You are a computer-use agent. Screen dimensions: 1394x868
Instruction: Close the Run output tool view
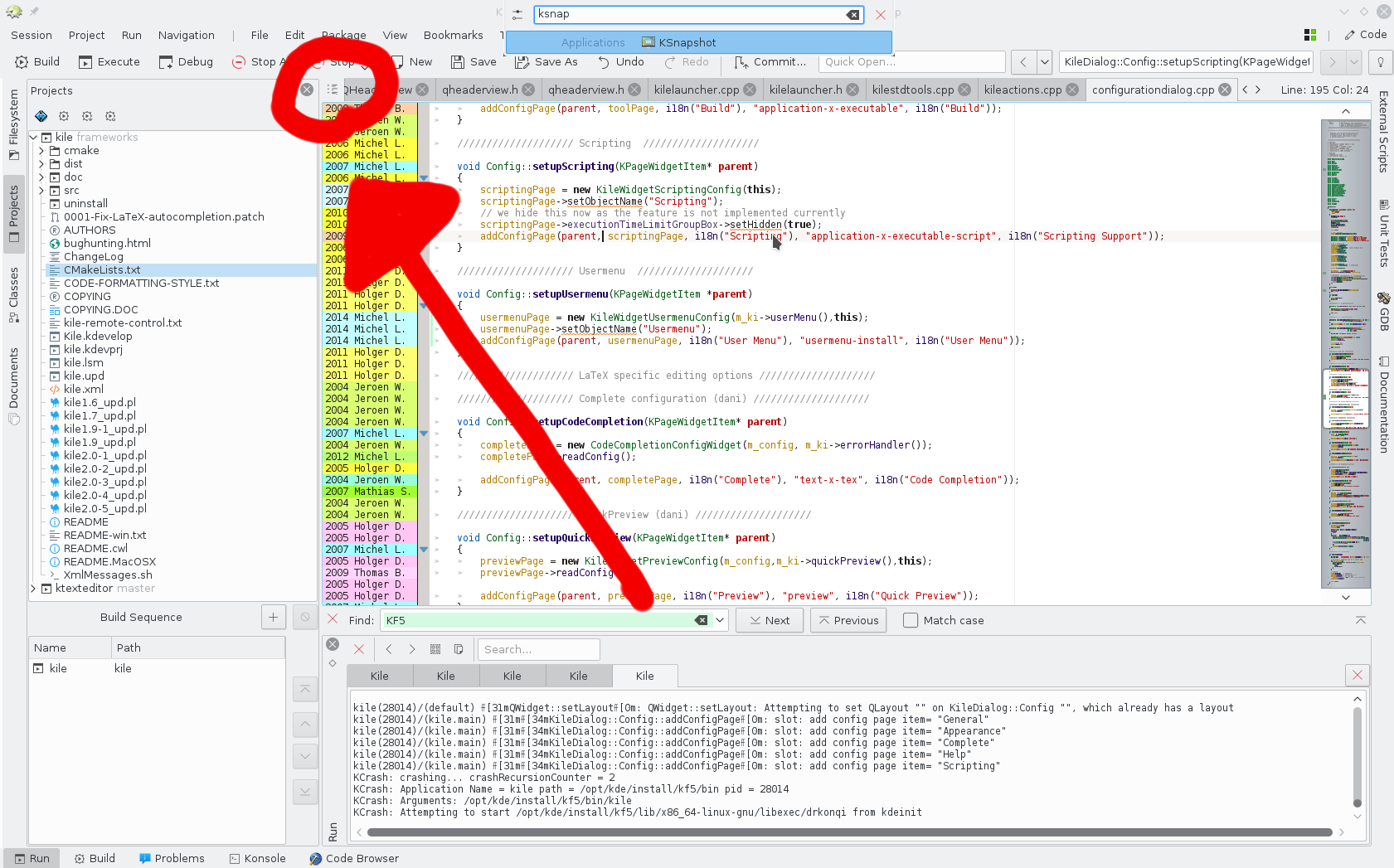click(x=333, y=644)
